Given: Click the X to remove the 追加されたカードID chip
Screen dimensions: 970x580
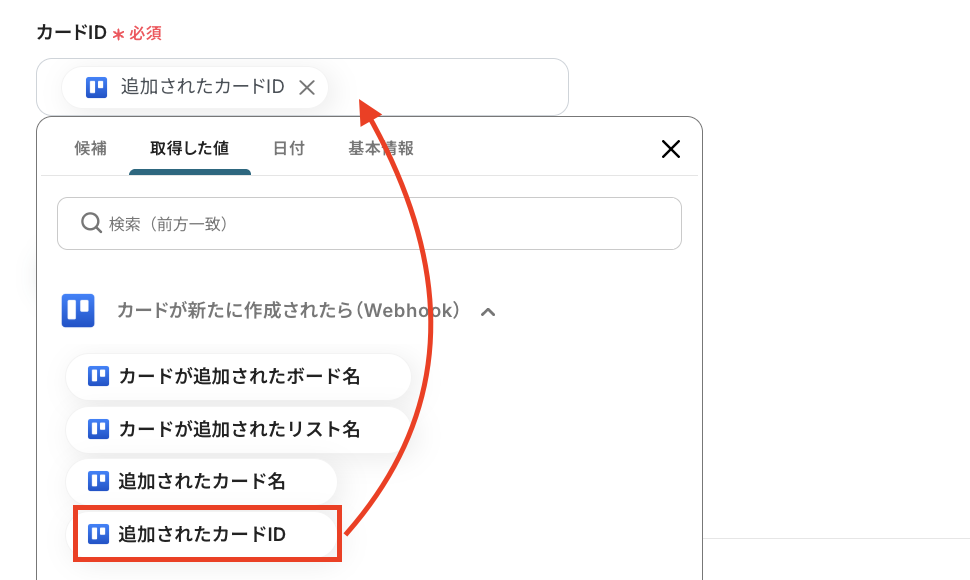Looking at the screenshot, I should click(306, 87).
